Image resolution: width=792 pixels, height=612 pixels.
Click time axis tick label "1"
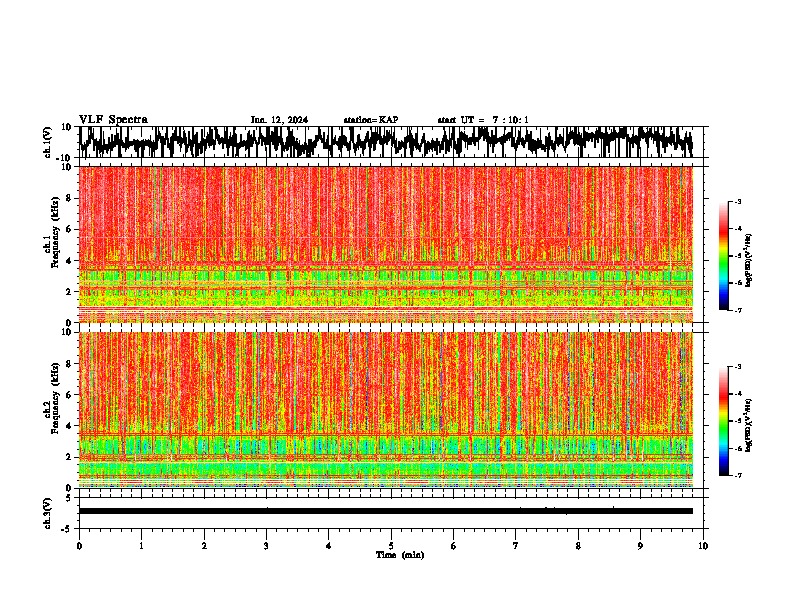click(141, 545)
